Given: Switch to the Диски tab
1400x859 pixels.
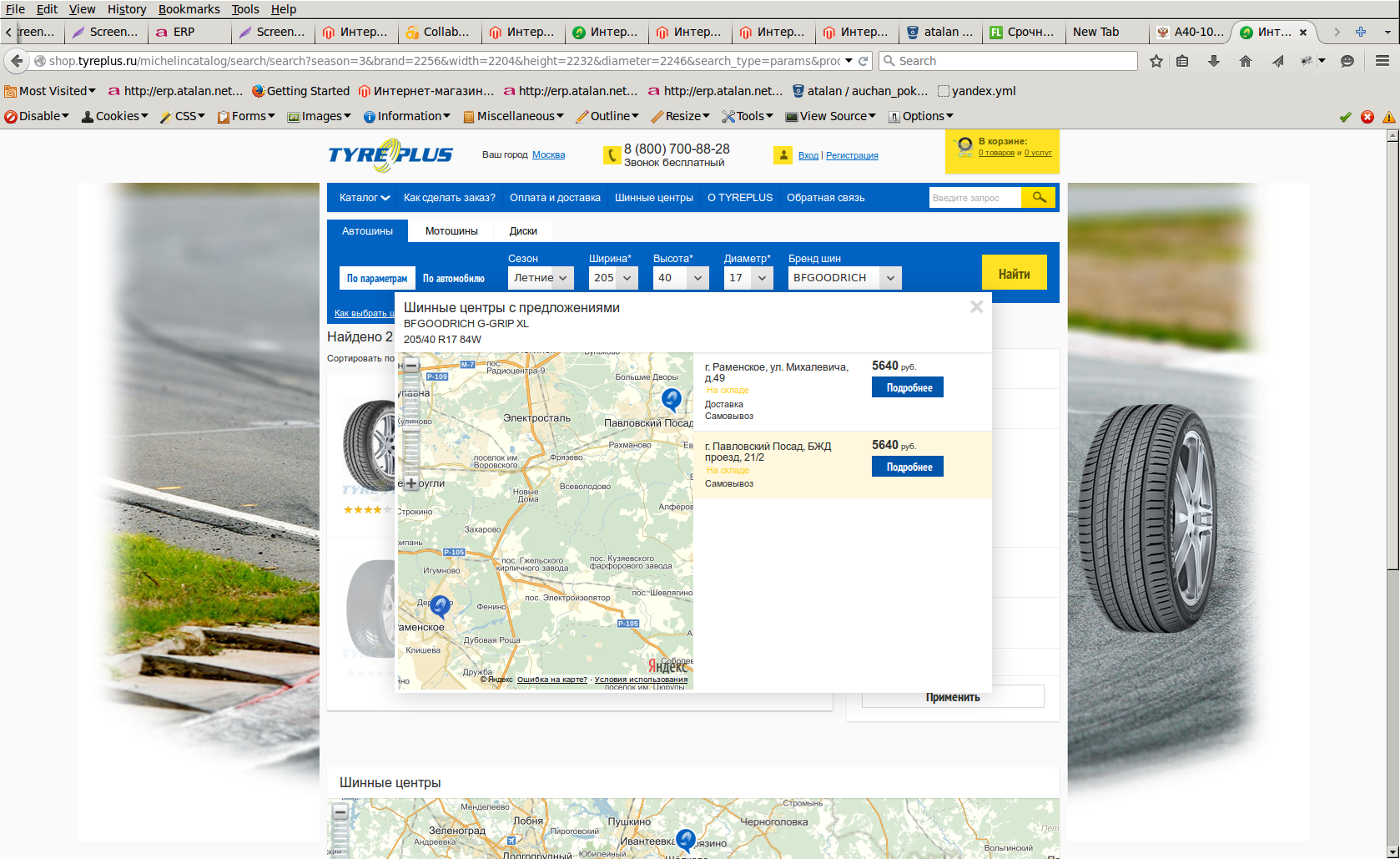Looking at the screenshot, I should (x=523, y=231).
